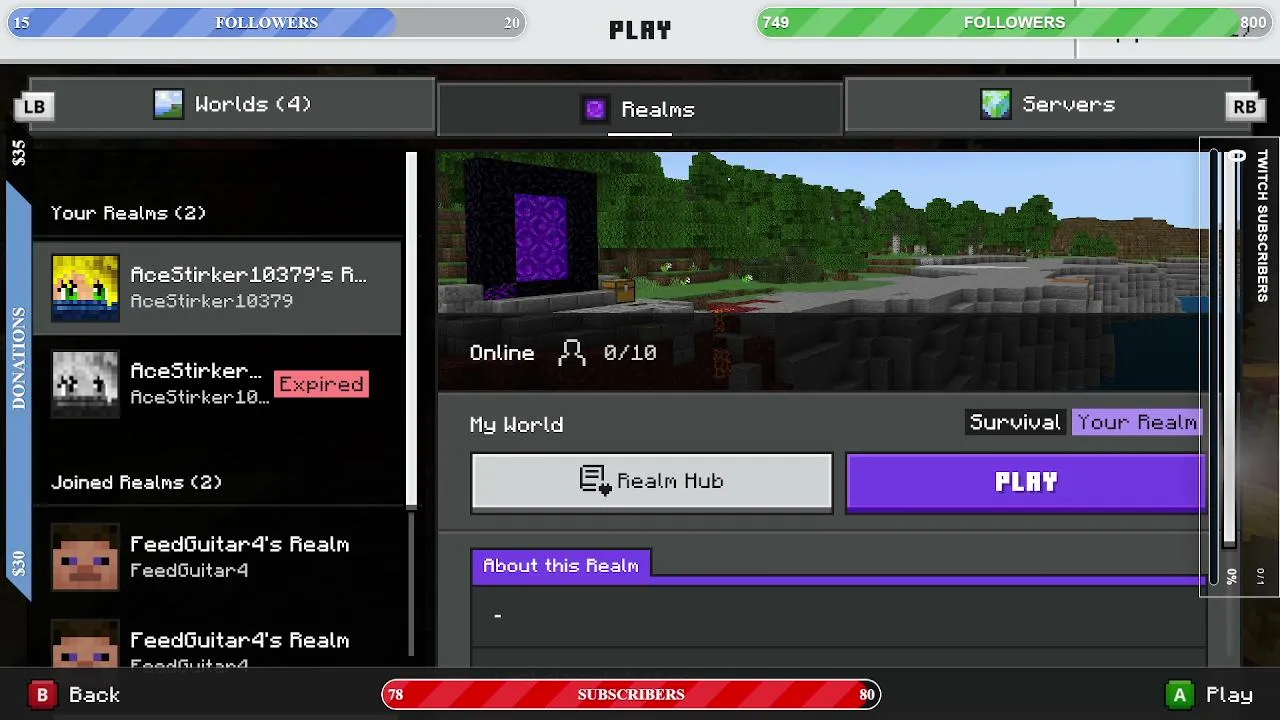Click the red Expired badge
This screenshot has width=1280, height=720.
321,384
